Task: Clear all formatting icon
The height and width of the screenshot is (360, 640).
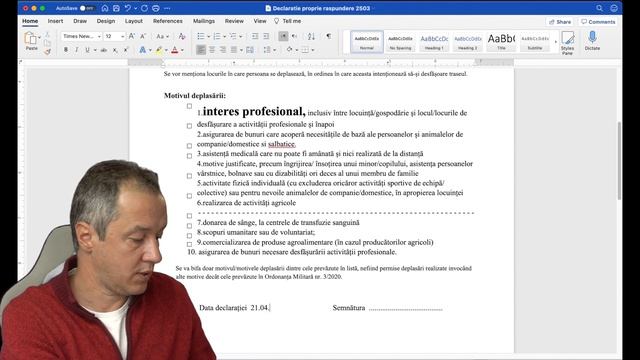Action: point(182,36)
